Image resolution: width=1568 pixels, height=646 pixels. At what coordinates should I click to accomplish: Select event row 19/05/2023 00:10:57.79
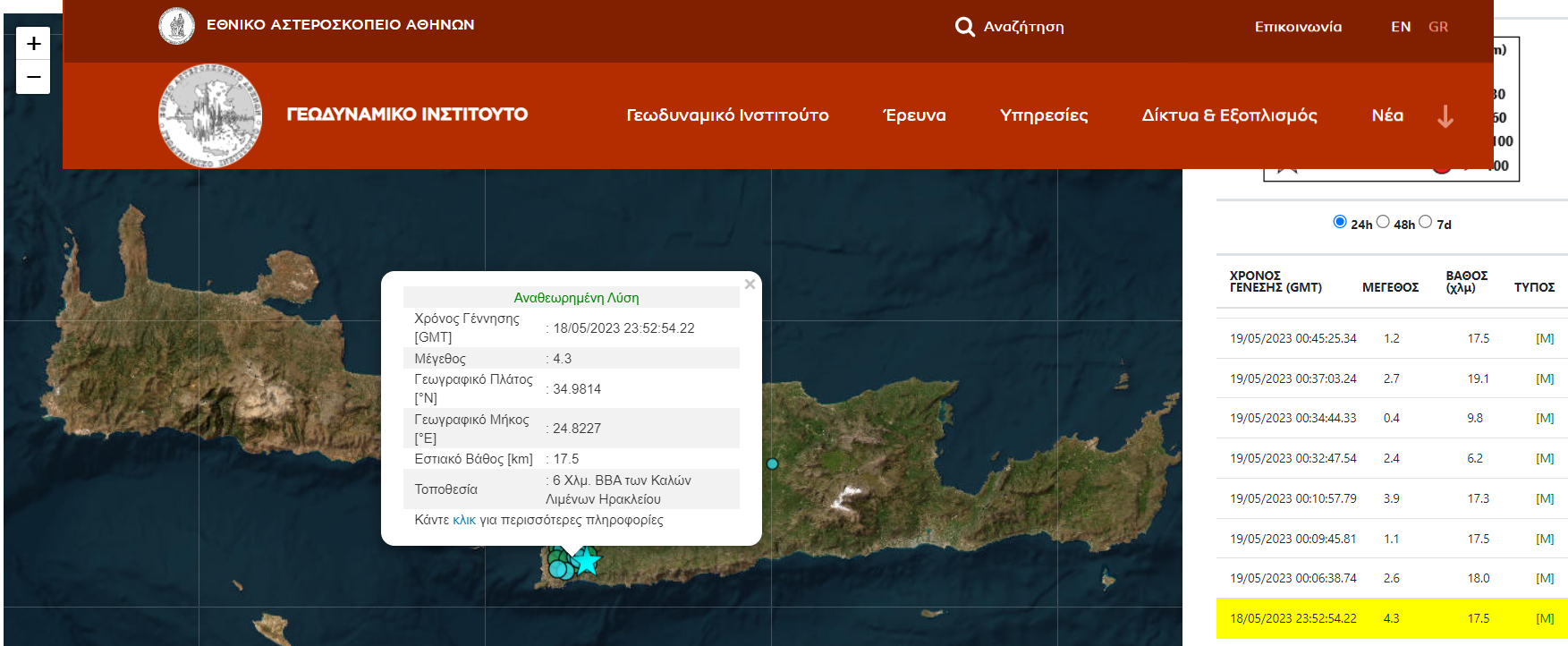[1392, 498]
